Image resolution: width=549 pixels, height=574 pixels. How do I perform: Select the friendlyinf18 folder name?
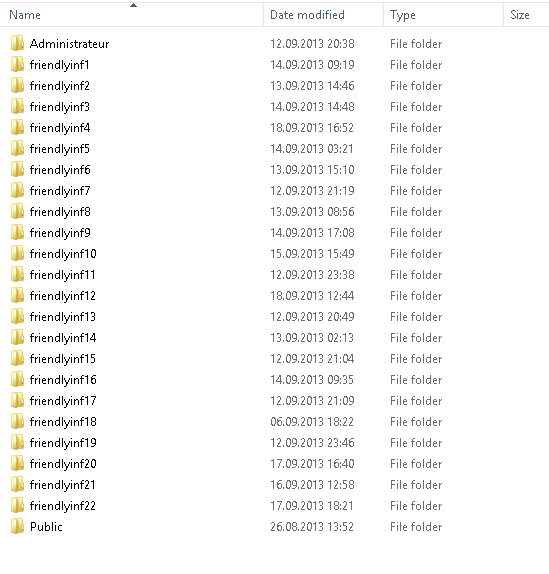click(x=63, y=422)
